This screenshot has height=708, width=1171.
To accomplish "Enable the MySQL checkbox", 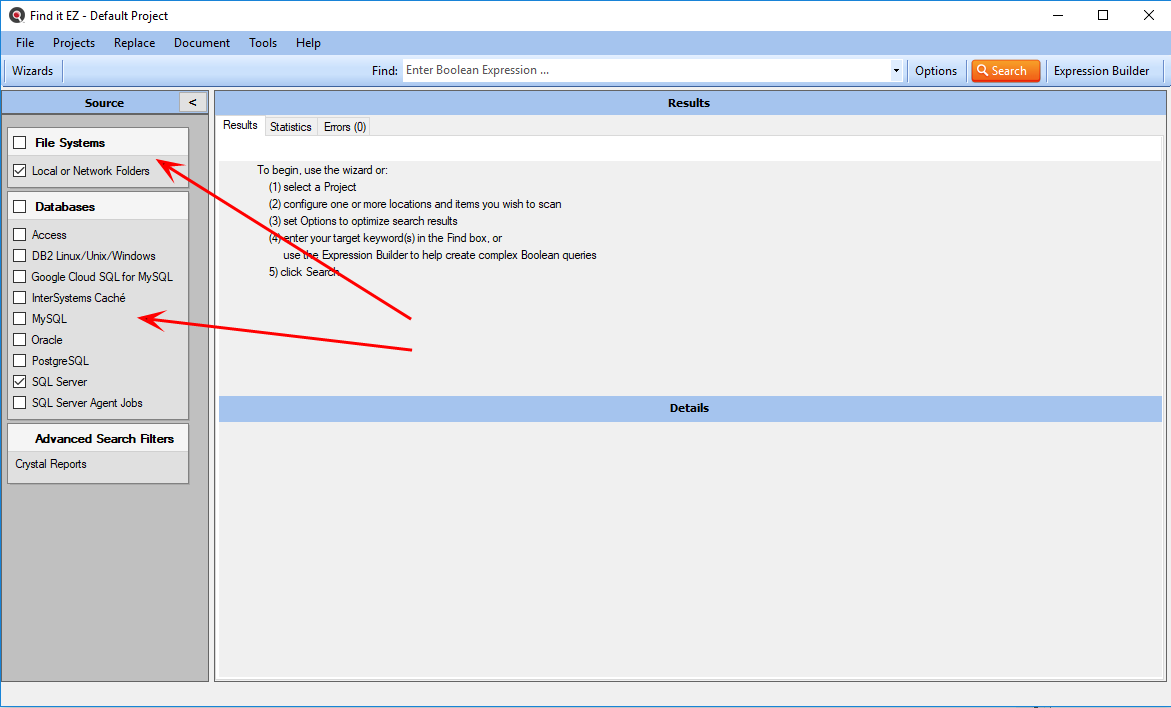I will [19, 318].
